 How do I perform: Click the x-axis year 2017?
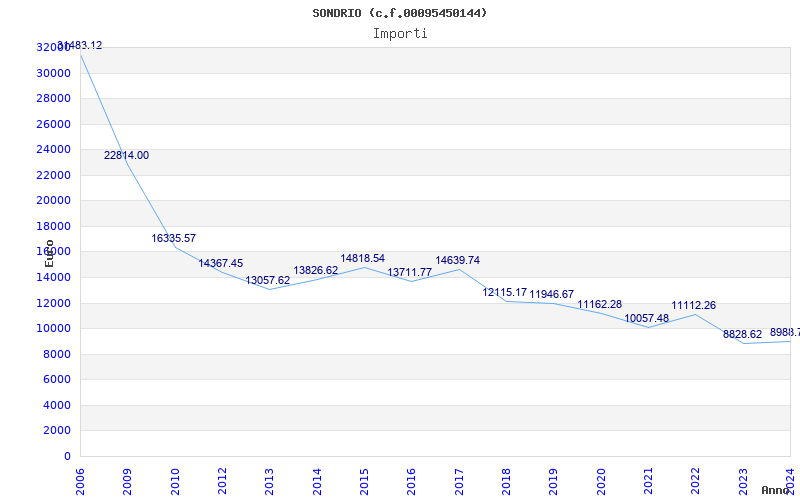[459, 482]
